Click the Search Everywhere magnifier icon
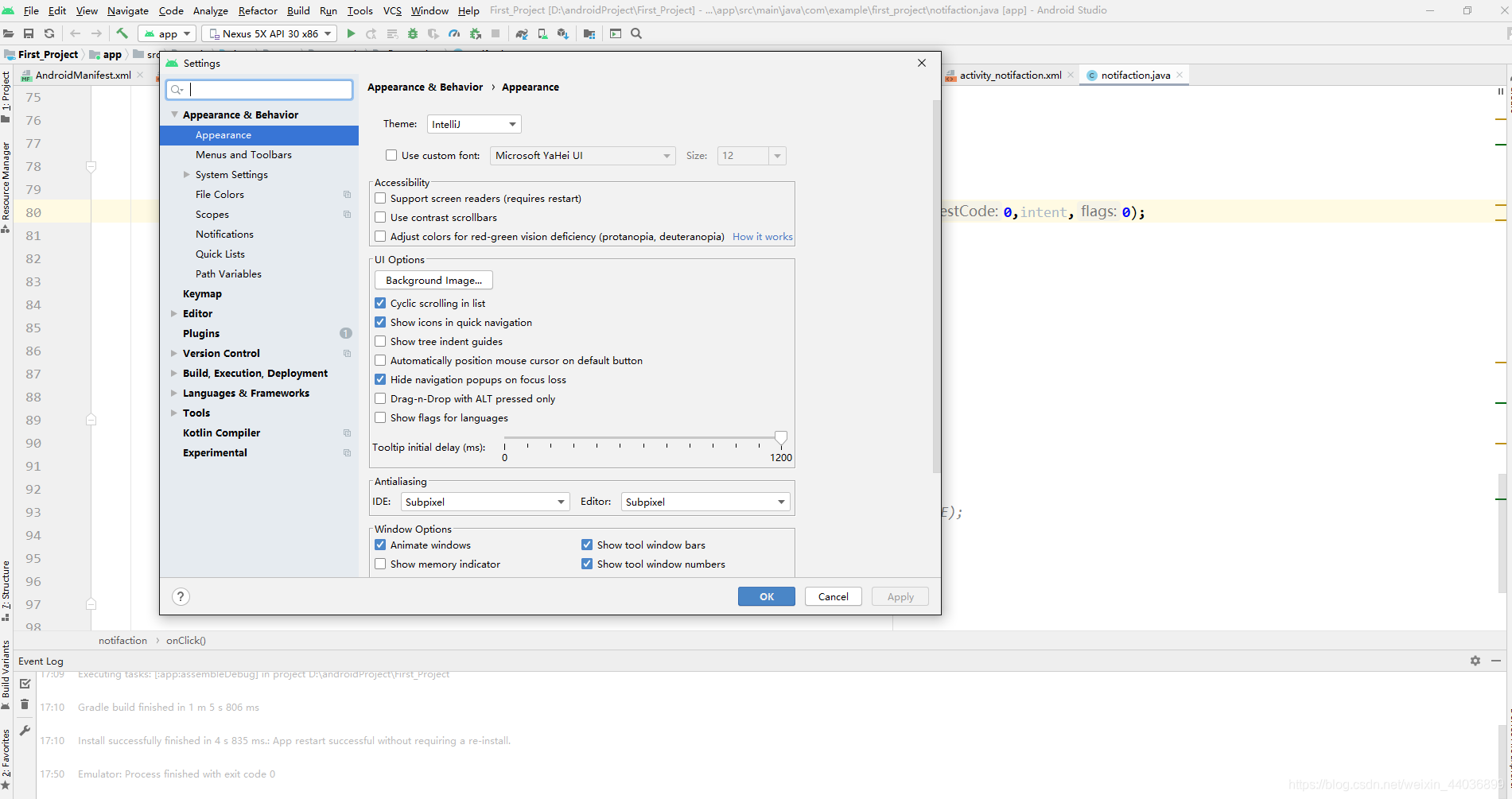Image resolution: width=1512 pixels, height=799 pixels. 636,33
